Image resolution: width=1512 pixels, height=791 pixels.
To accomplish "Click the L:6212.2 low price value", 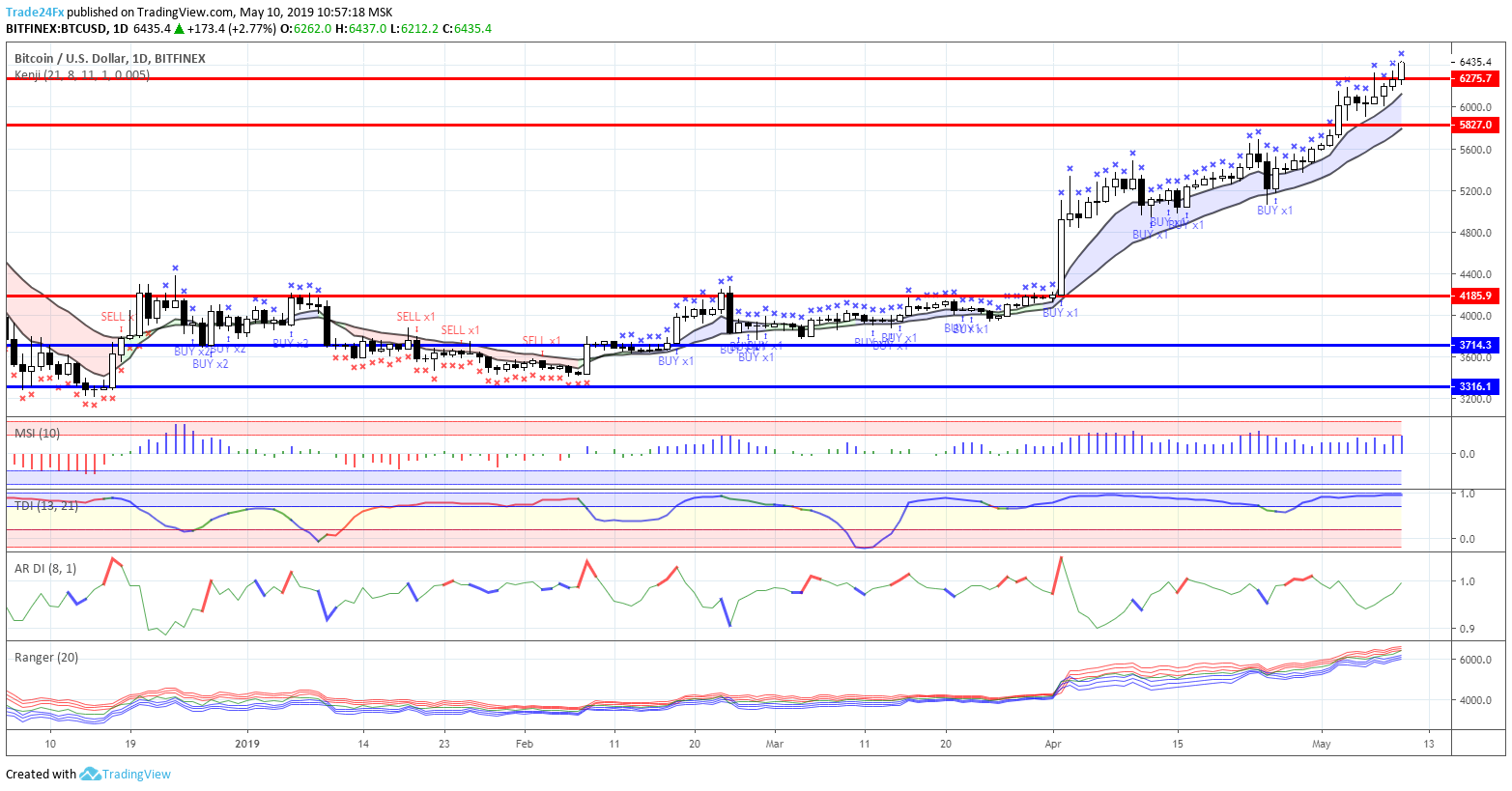I will pyautogui.click(x=414, y=29).
